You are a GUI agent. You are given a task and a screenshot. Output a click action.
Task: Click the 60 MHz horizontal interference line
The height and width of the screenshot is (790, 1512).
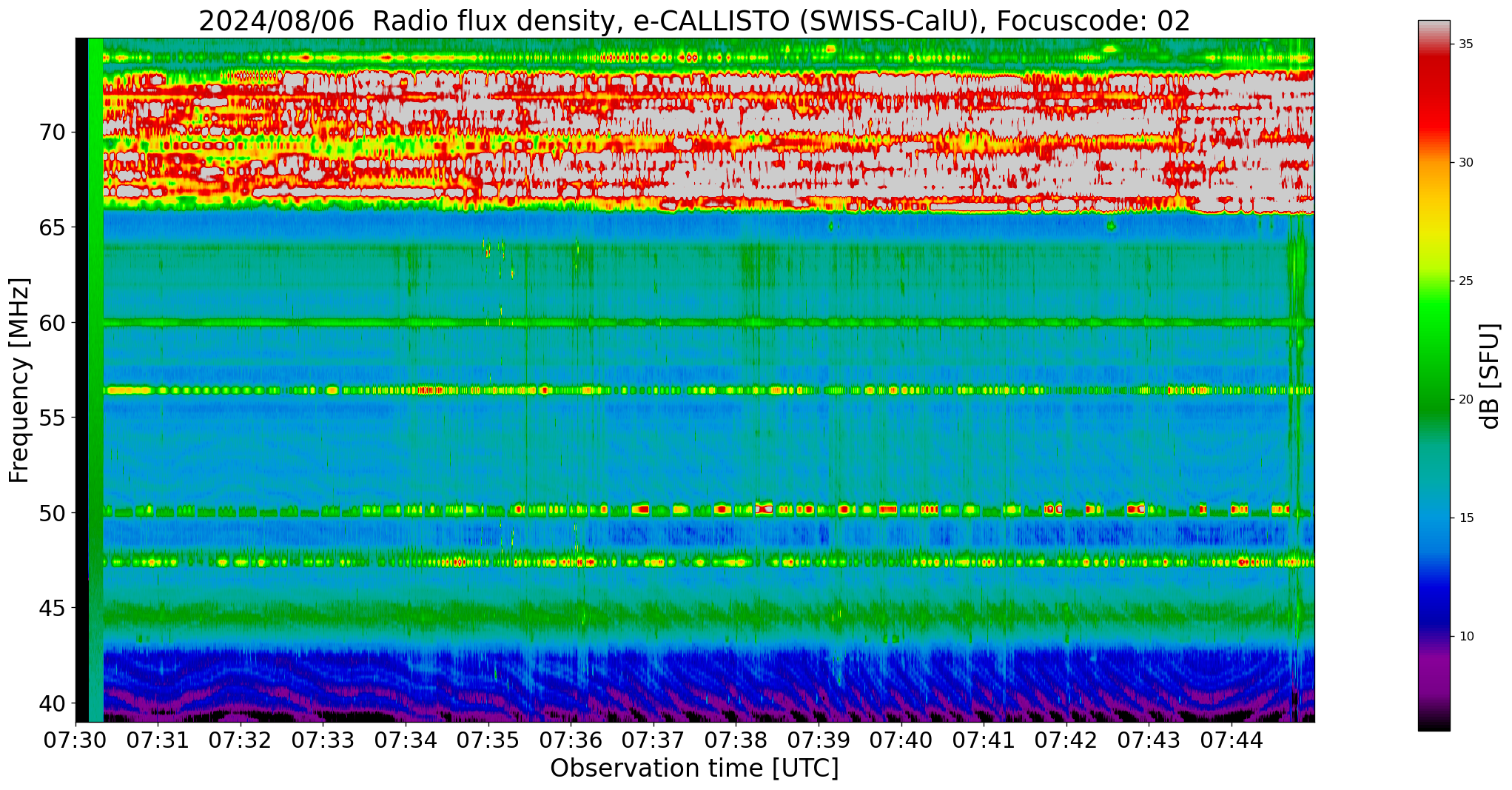pyautogui.click(x=708, y=323)
